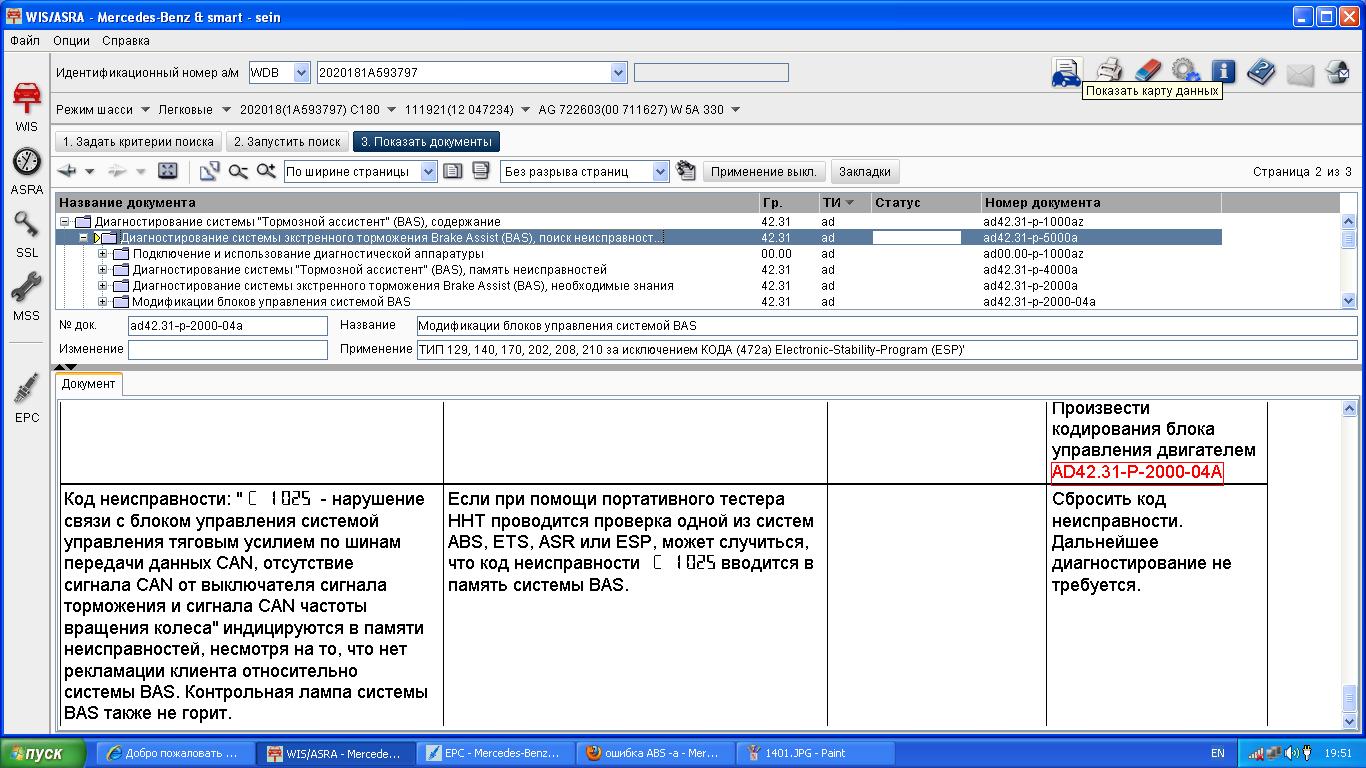The width and height of the screenshot is (1366, 768).
Task: Click the № док. input field
Action: click(x=227, y=326)
